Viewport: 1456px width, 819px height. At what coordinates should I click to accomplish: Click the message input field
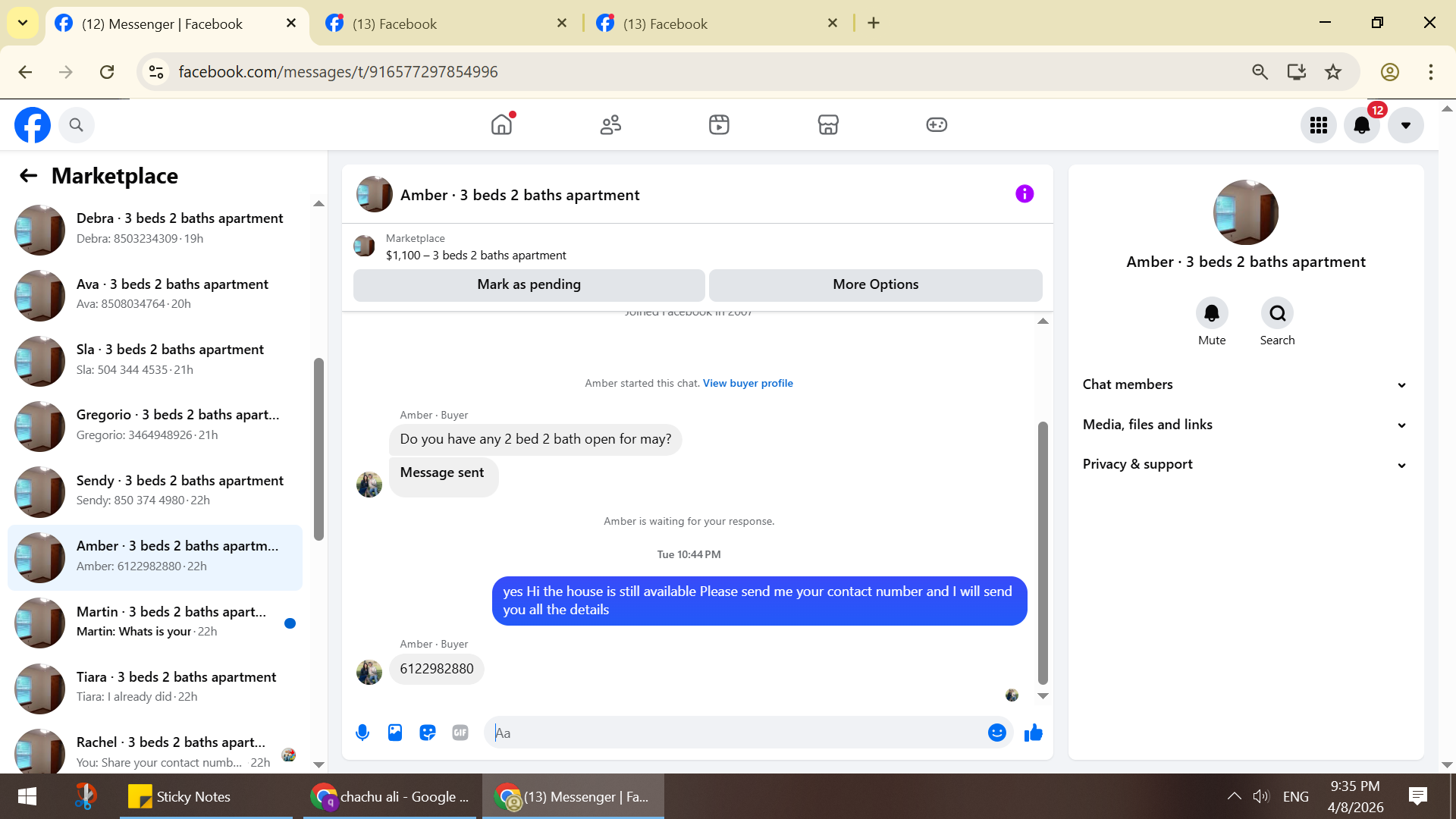[x=736, y=733]
